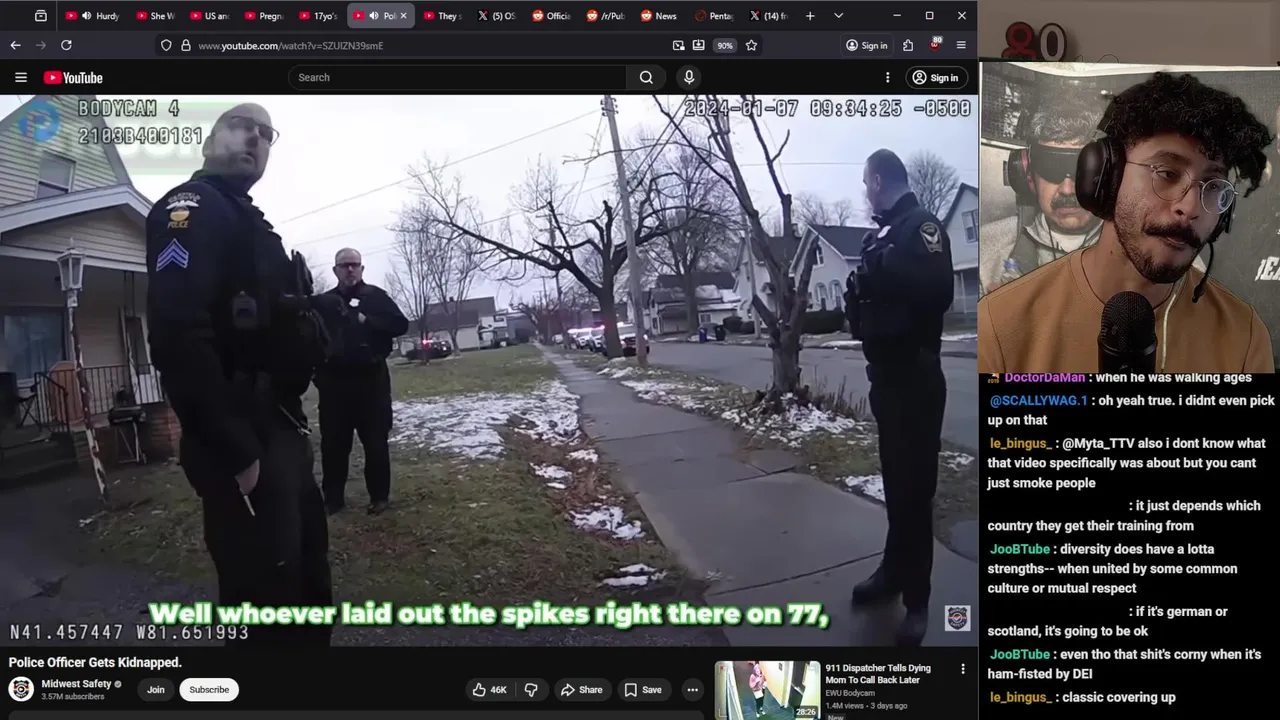This screenshot has width=1280, height=720.
Task: Click the first JooBTube message about diversity
Action: pos(1112,568)
